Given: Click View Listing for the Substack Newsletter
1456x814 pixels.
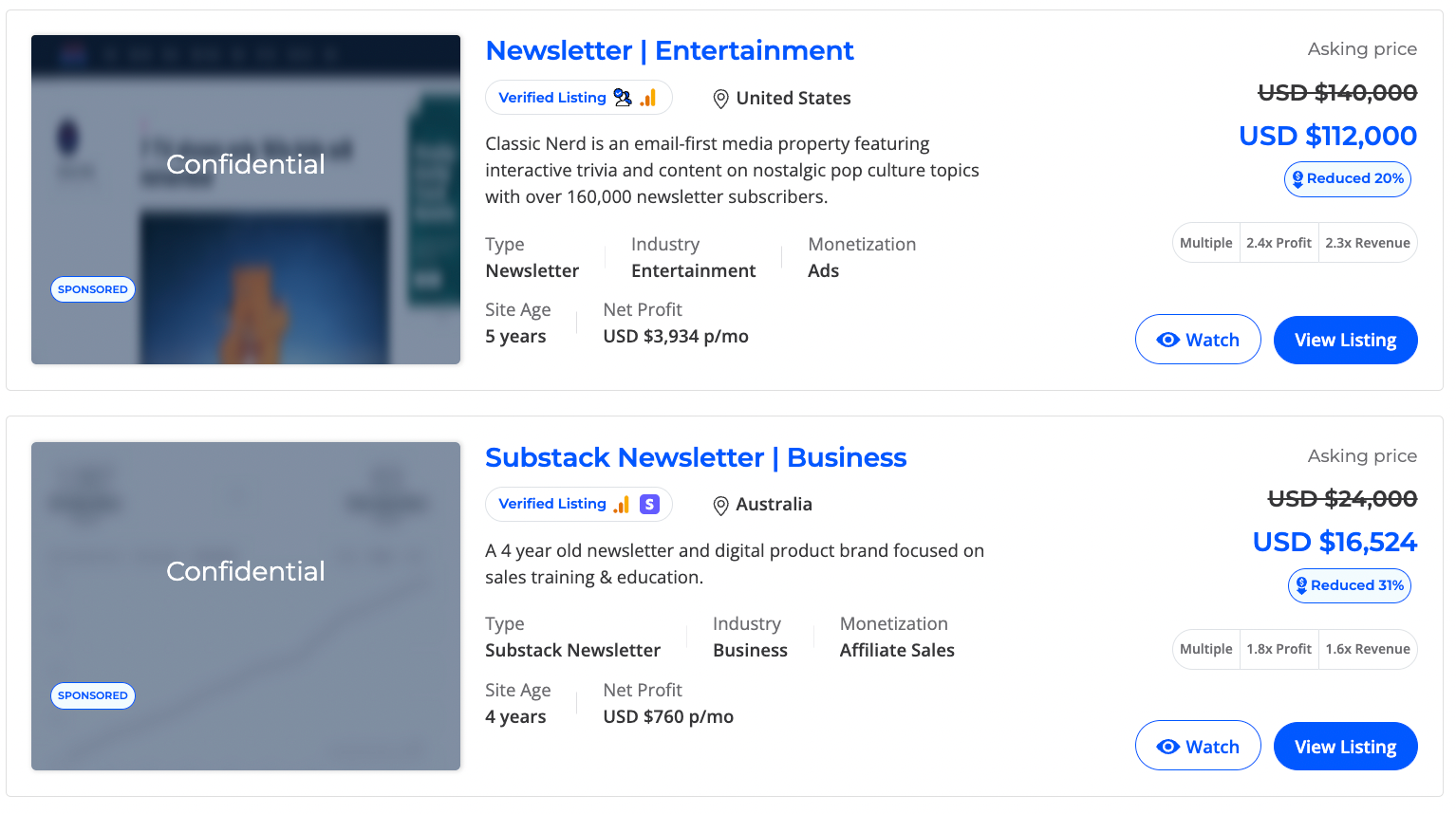Looking at the screenshot, I should pos(1345,746).
